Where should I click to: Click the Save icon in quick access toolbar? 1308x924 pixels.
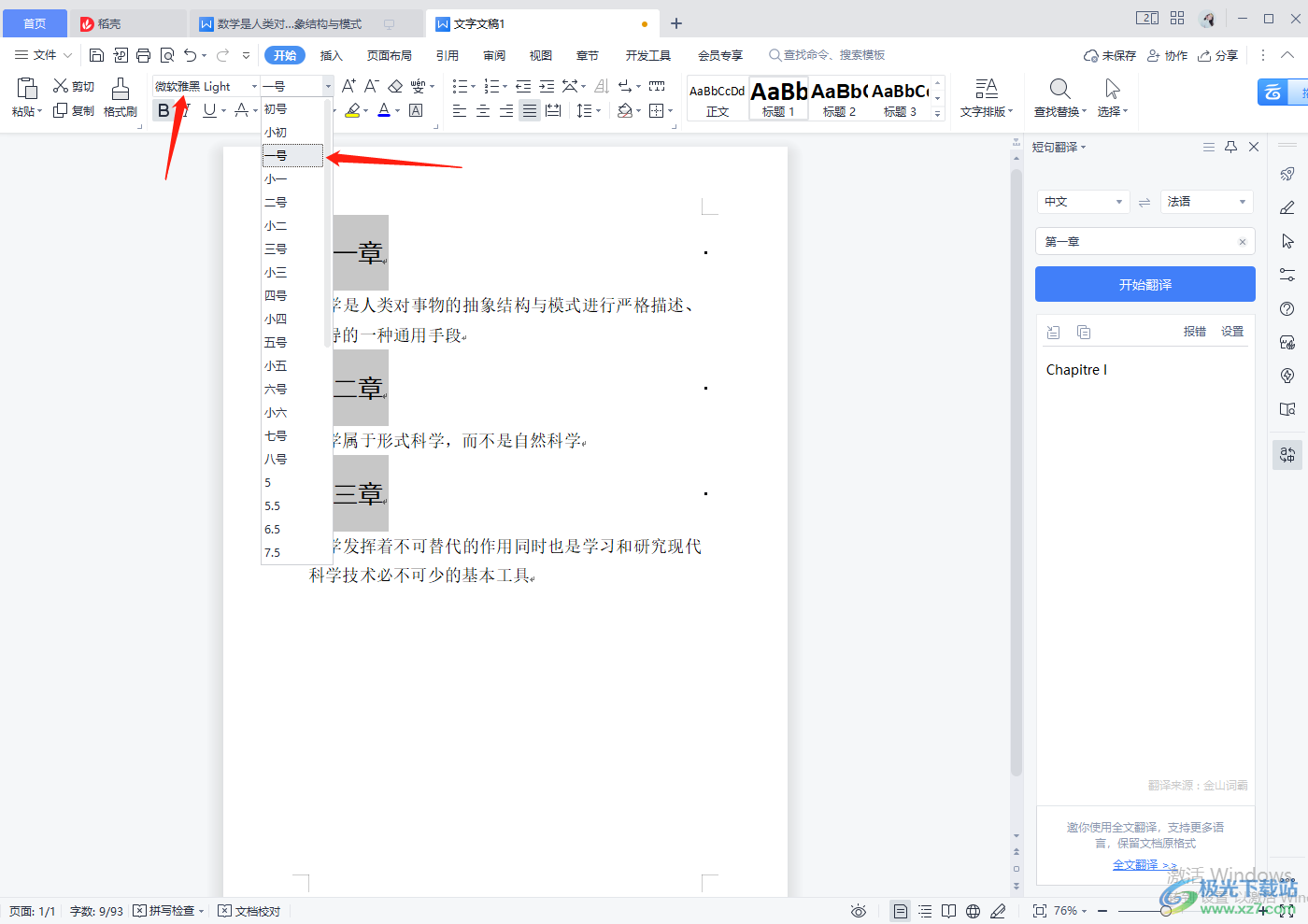coord(96,55)
